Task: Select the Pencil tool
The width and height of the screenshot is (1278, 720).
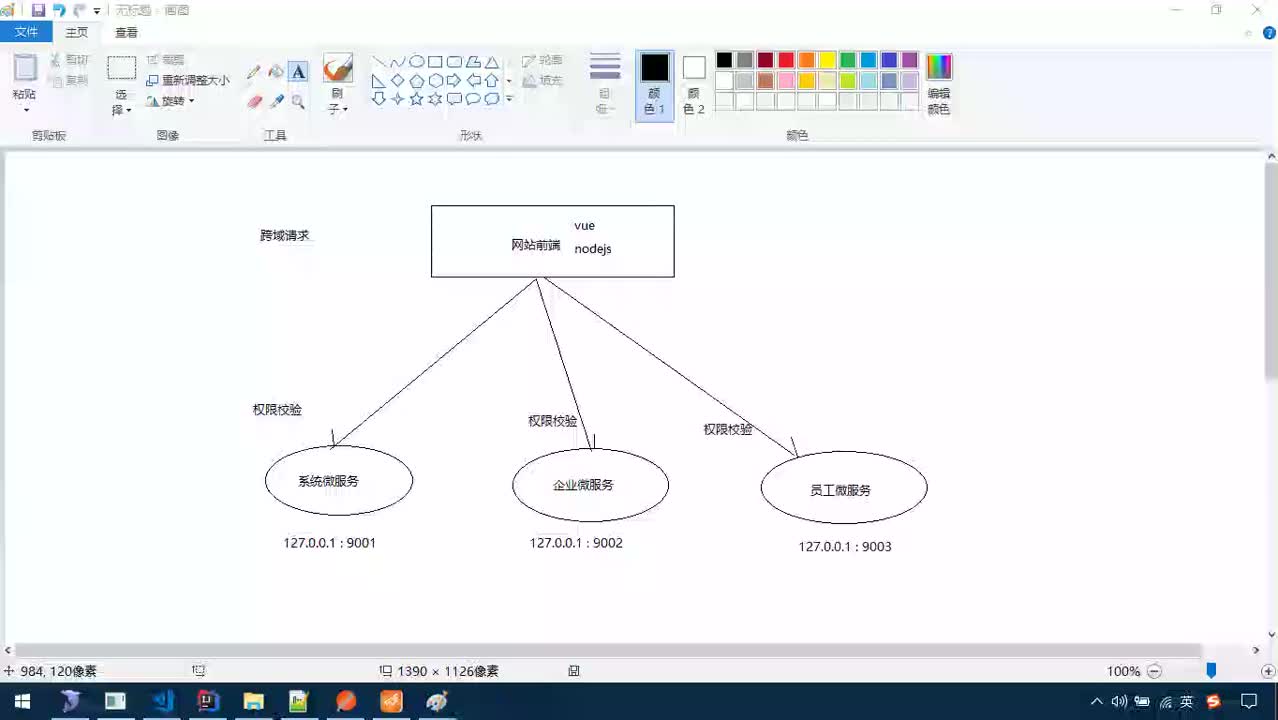Action: tap(254, 72)
